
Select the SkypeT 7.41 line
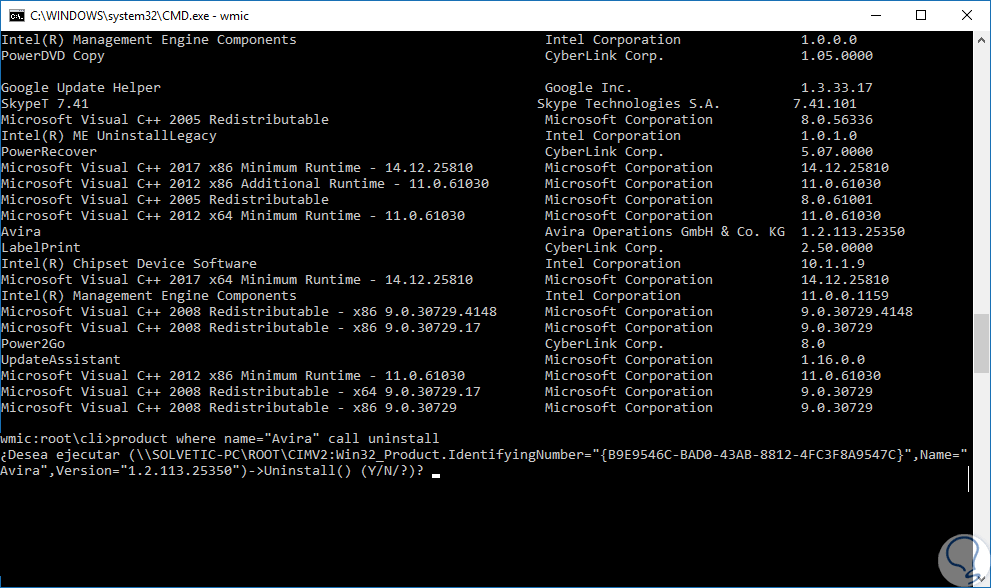point(45,104)
